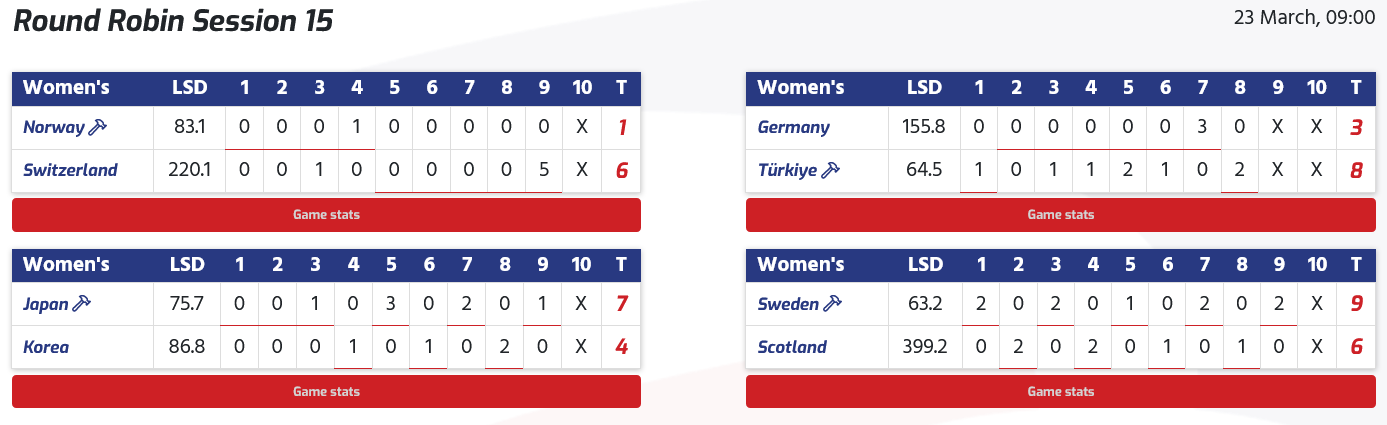The image size is (1387, 425).
Task: Select the Türkiye team name
Action: (788, 170)
